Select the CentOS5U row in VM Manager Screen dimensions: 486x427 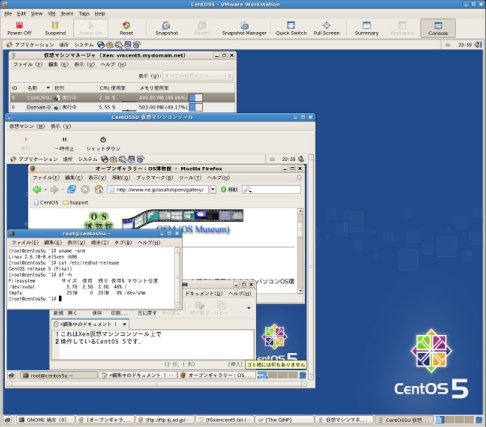pos(122,98)
